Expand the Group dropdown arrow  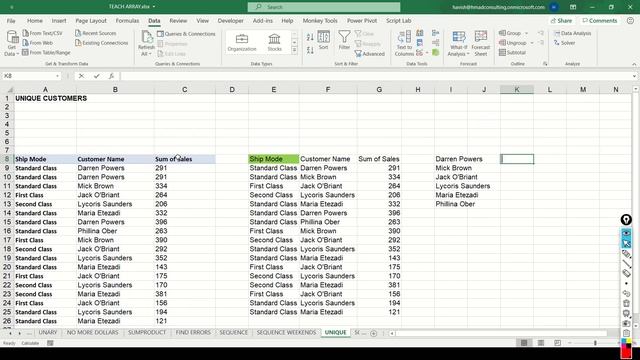[527, 33]
